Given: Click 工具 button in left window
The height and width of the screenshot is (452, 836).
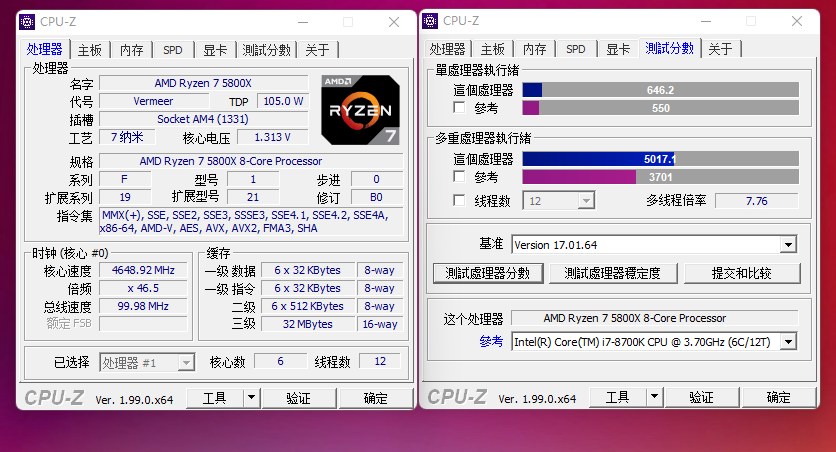Looking at the screenshot, I should (215, 398).
